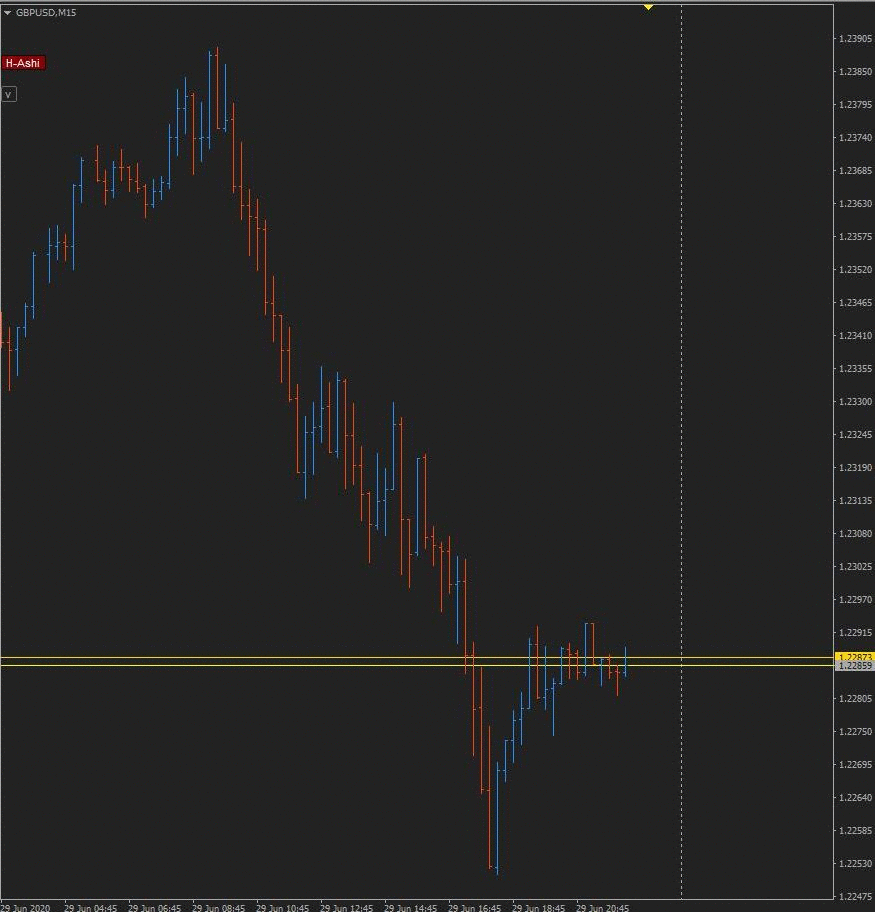Click the 1.23300 price scale label
The height and width of the screenshot is (912, 875).
pos(854,401)
